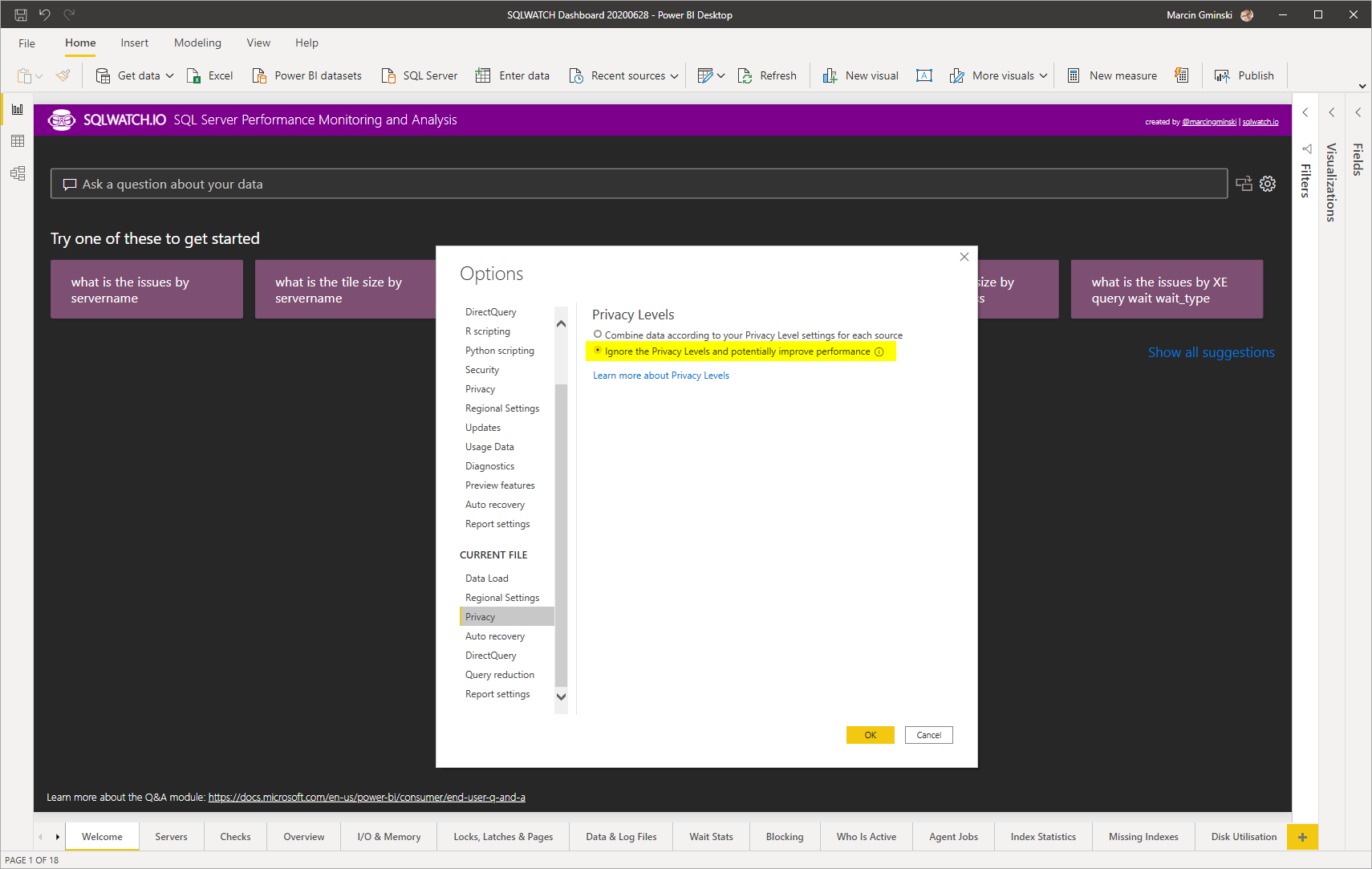This screenshot has width=1372, height=869.
Task: Switch to Data view
Action: click(x=18, y=141)
